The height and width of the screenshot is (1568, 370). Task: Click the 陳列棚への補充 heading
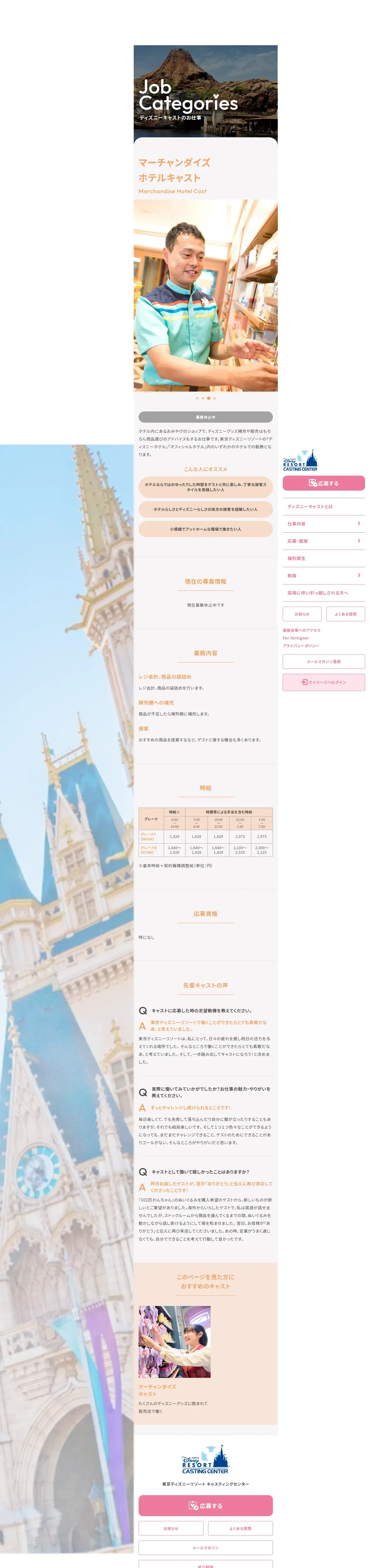(x=156, y=703)
